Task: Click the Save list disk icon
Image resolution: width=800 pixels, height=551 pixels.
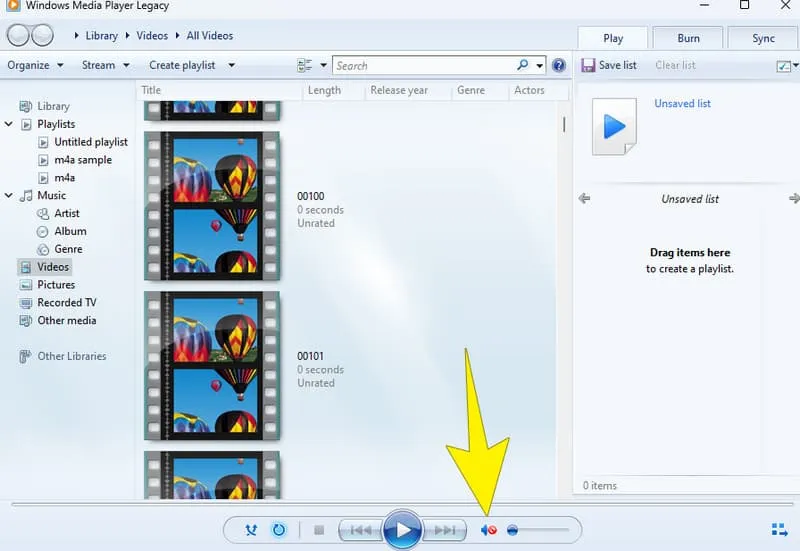Action: [x=586, y=66]
